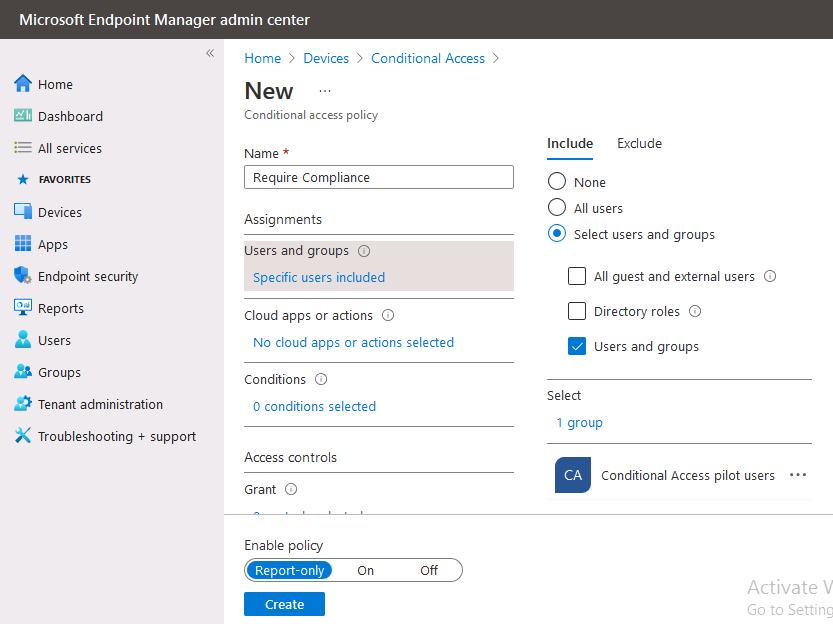Click the FAVORITES sidebar heading
Viewport: 833px width, 624px height.
coord(65,179)
